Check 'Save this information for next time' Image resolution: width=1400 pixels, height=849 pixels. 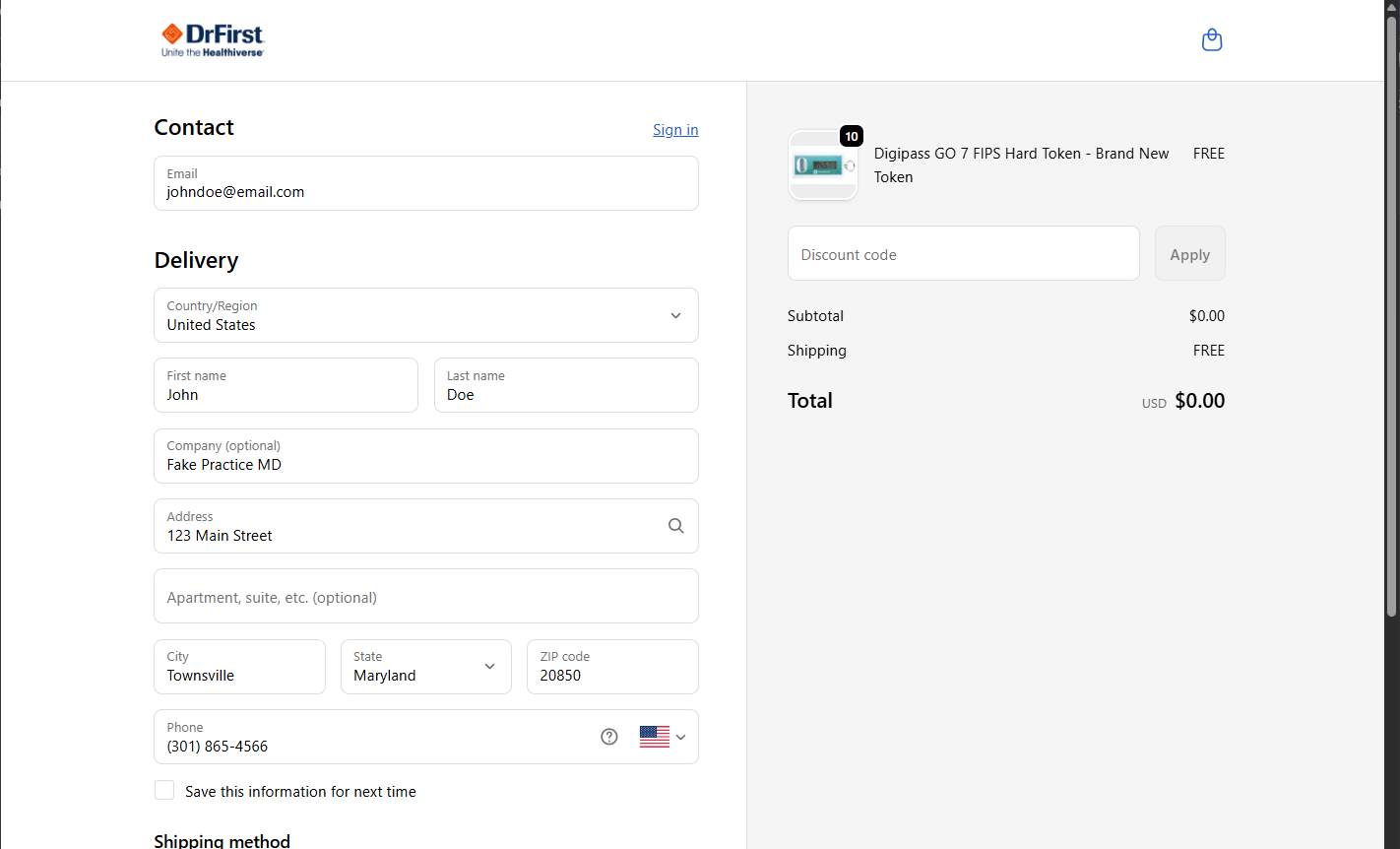click(165, 791)
